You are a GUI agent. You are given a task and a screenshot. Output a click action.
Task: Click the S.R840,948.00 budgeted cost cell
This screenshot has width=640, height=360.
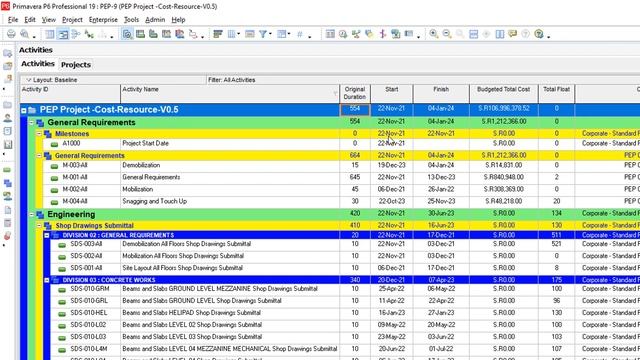coord(504,177)
